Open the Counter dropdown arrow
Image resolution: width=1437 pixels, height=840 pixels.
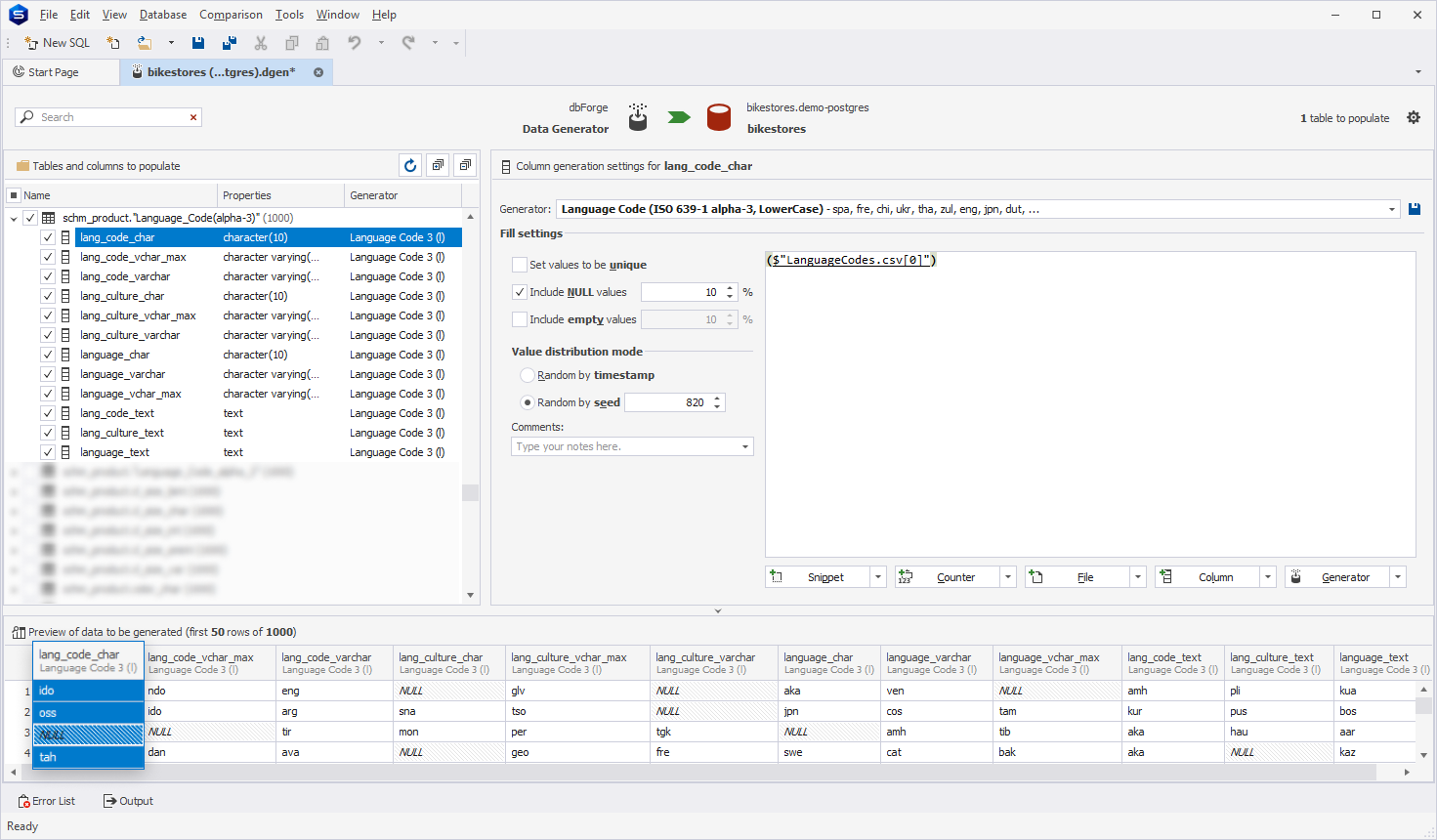pos(1008,577)
